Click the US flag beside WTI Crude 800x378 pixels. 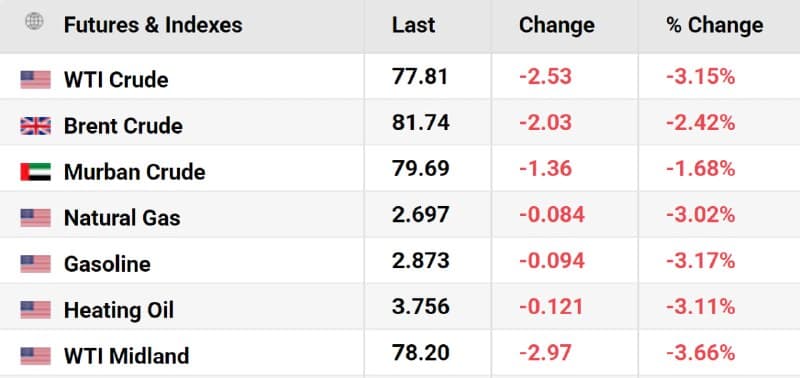click(35, 80)
